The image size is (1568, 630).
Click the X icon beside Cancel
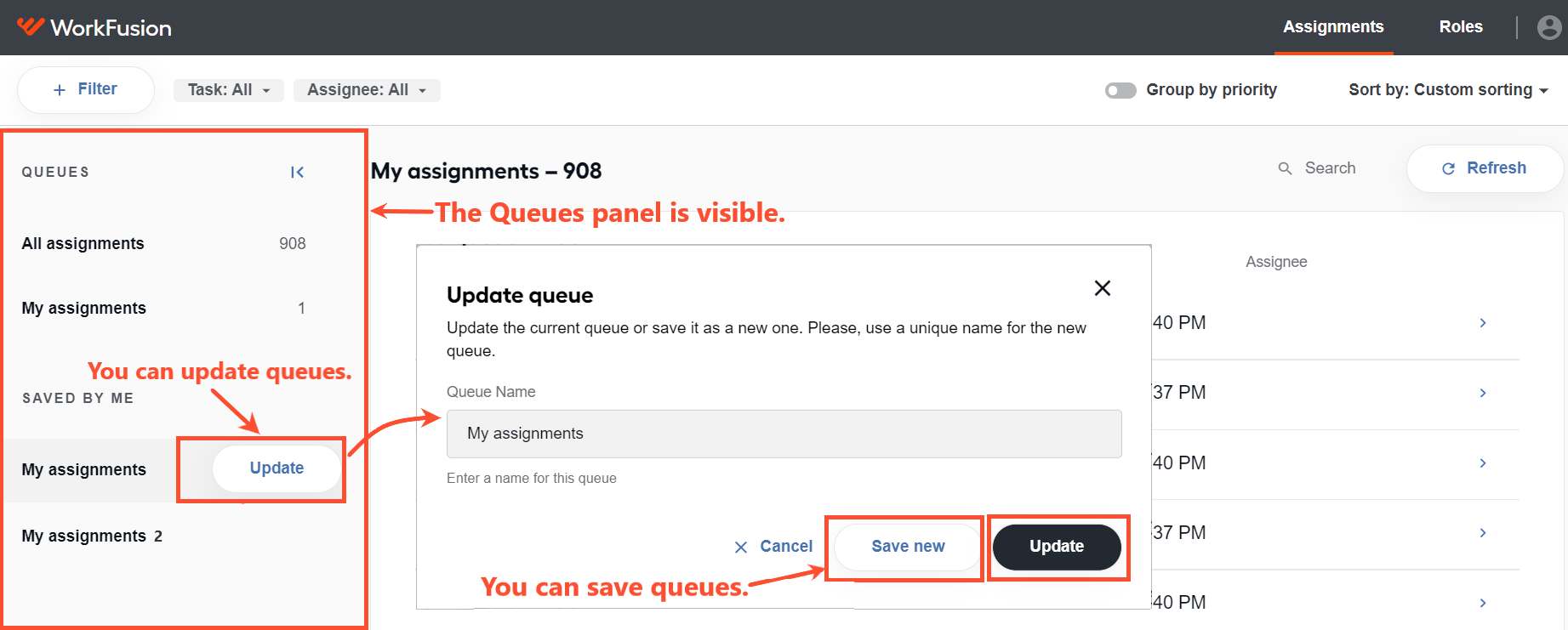[x=741, y=547]
